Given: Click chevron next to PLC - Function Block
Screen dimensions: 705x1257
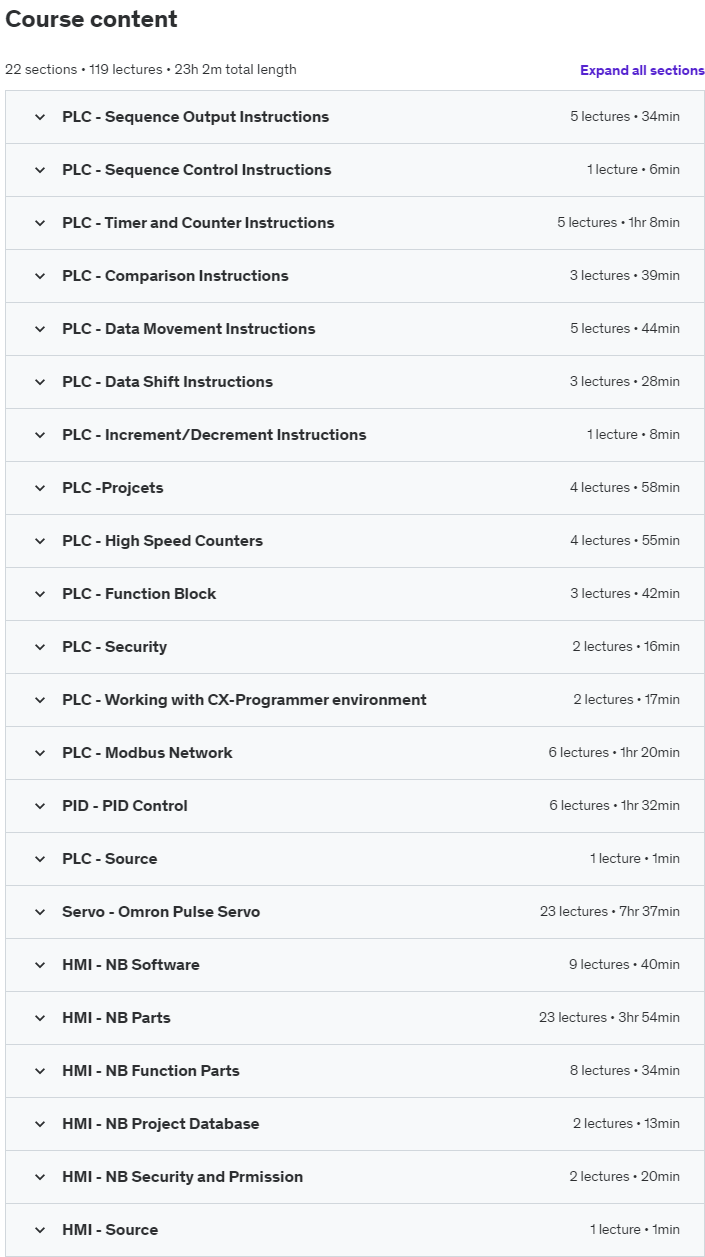Looking at the screenshot, I should pyautogui.click(x=40, y=594).
